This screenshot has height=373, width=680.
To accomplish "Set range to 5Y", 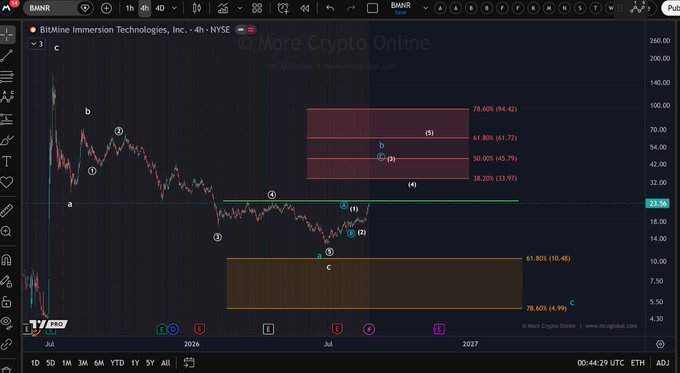I will [x=150, y=363].
